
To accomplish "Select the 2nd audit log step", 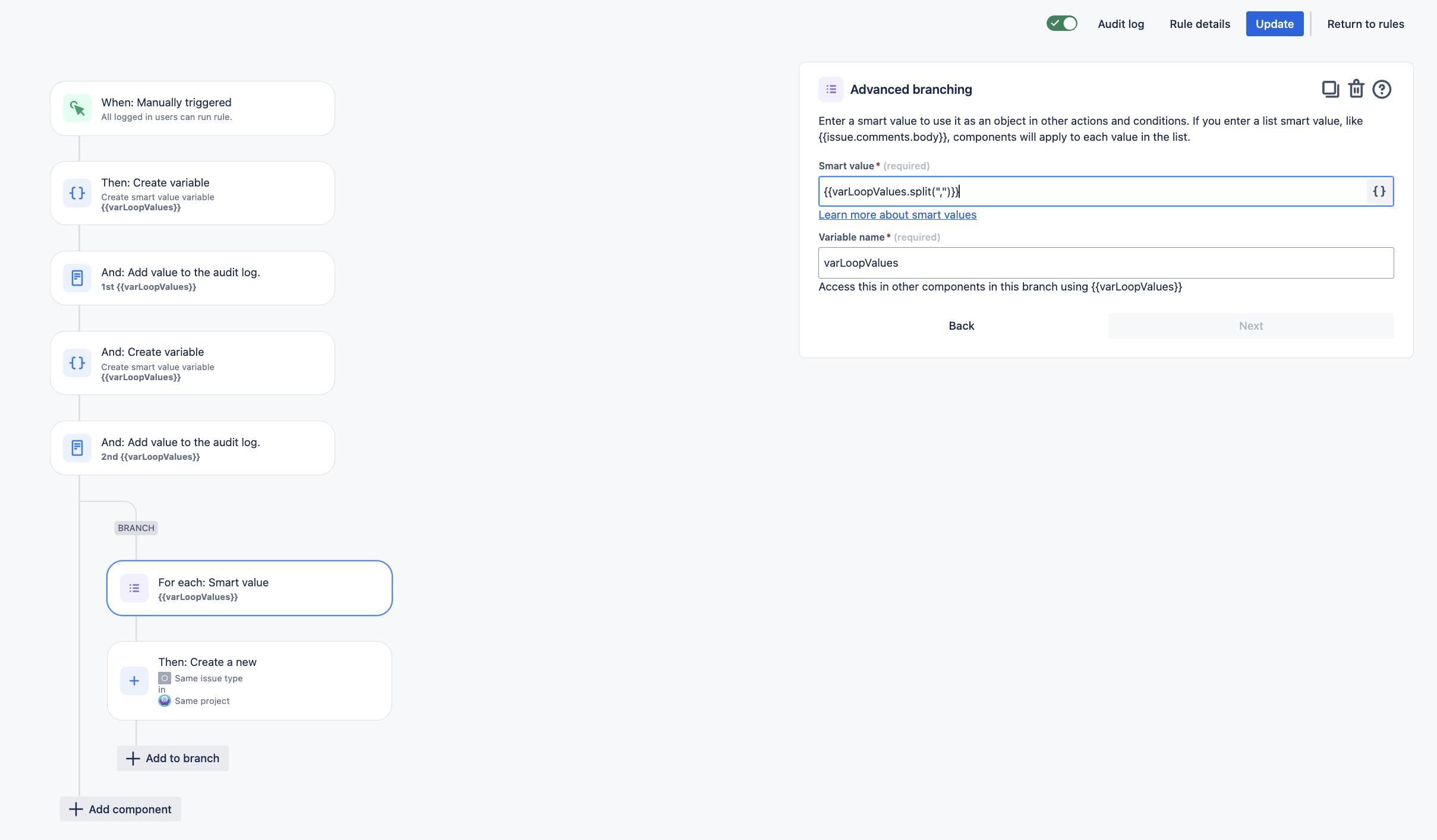I will tap(193, 448).
